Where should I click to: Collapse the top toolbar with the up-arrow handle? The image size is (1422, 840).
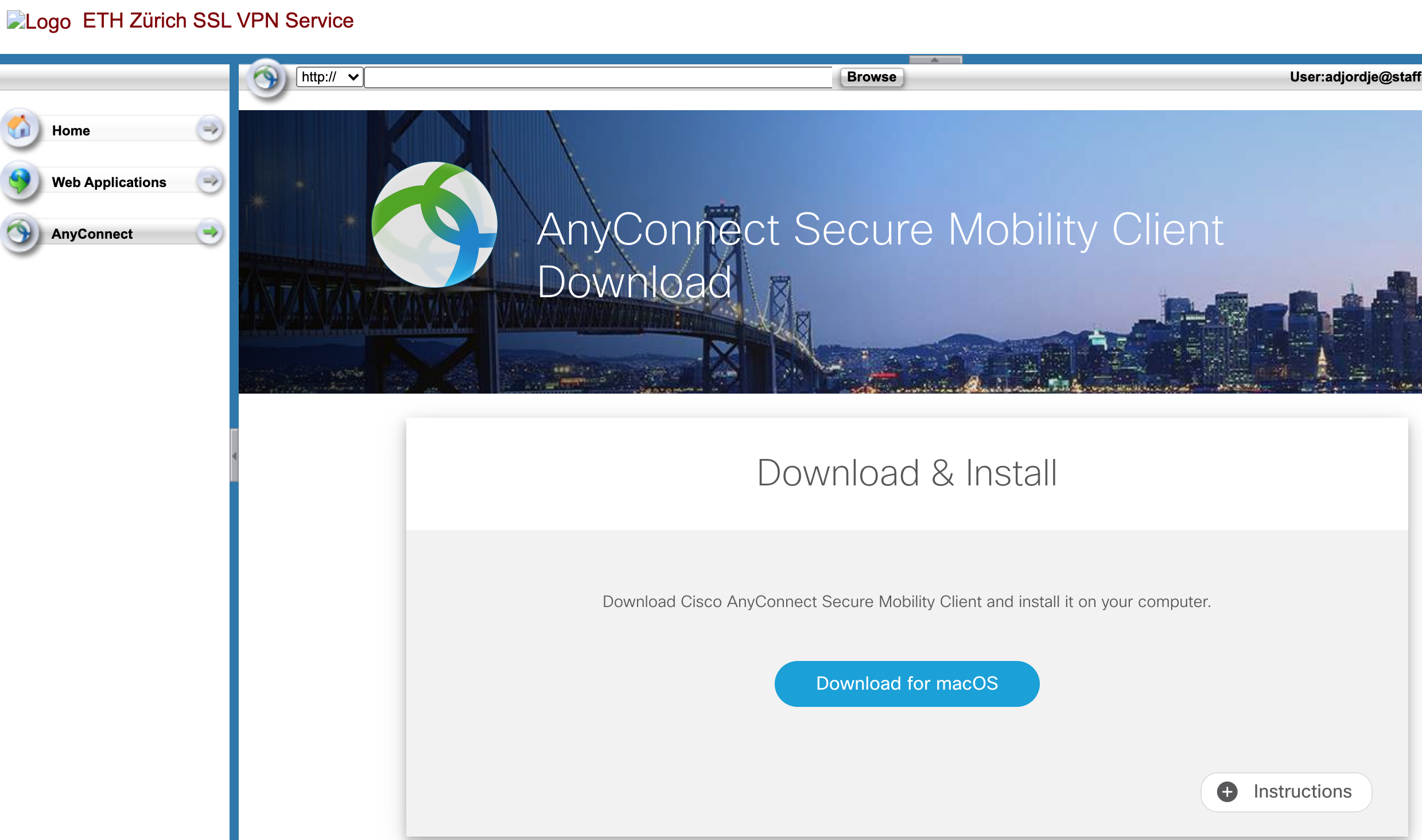(935, 60)
